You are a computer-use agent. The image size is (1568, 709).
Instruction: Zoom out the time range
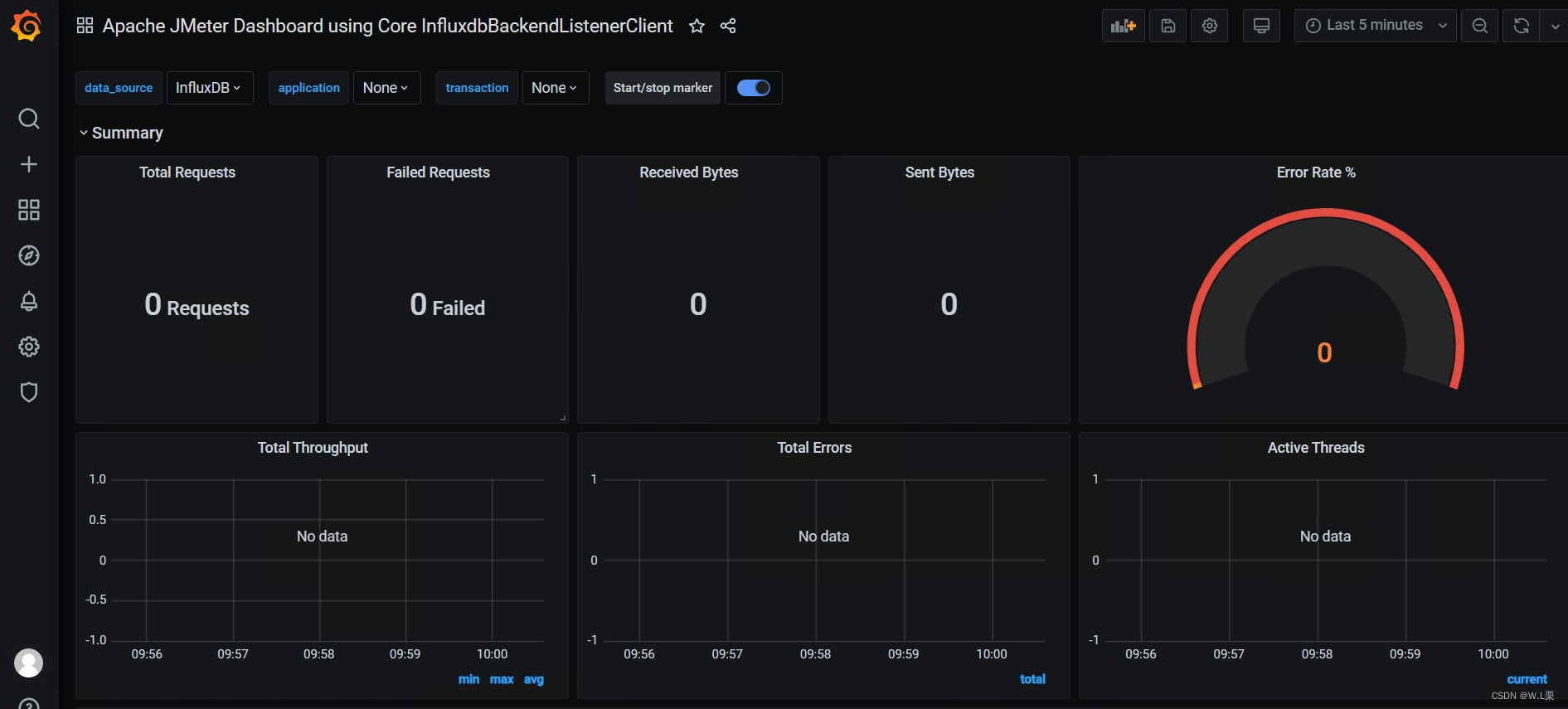click(1480, 26)
